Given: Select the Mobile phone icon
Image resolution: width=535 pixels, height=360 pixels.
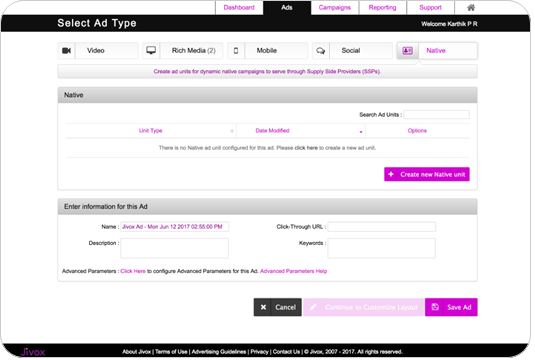Looking at the screenshot, I should pyautogui.click(x=236, y=51).
